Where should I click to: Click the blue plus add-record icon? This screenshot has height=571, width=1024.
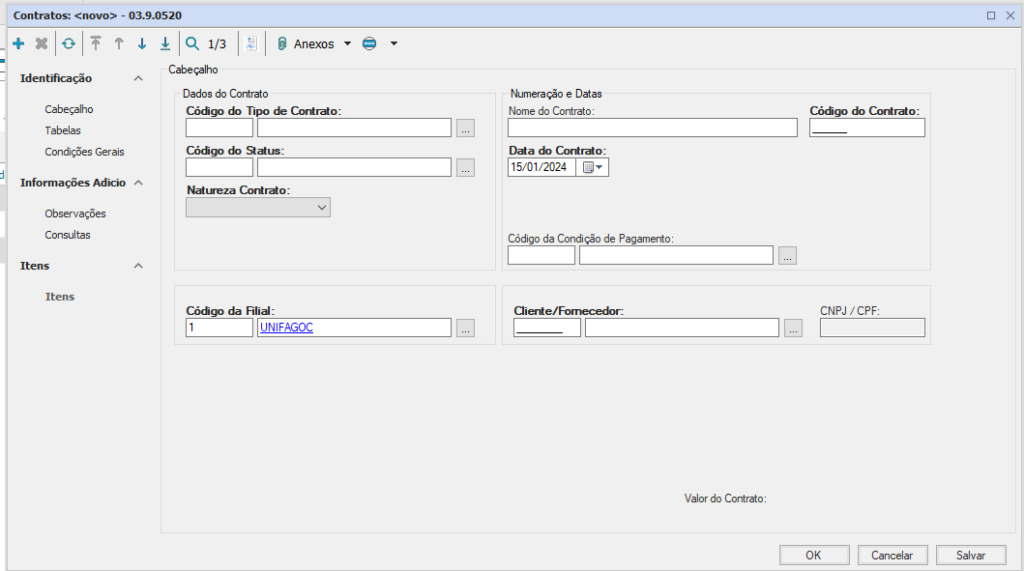point(18,44)
